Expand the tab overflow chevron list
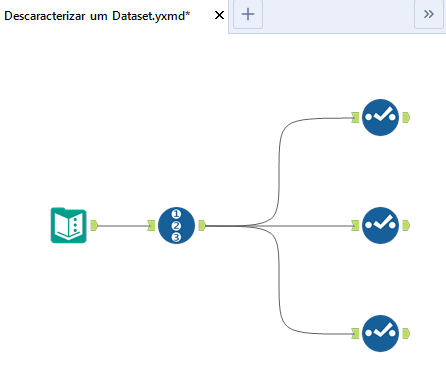The width and height of the screenshot is (446, 374). click(x=429, y=14)
